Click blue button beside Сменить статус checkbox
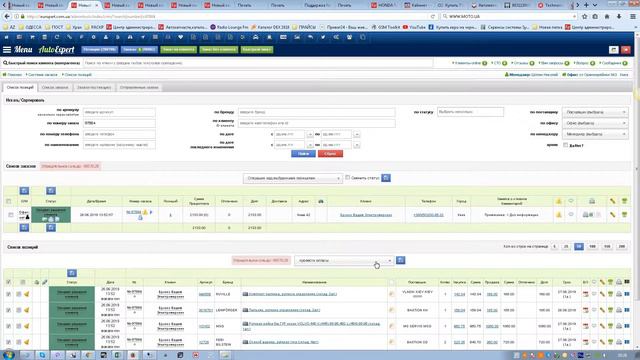640x360 pixels. click(386, 178)
